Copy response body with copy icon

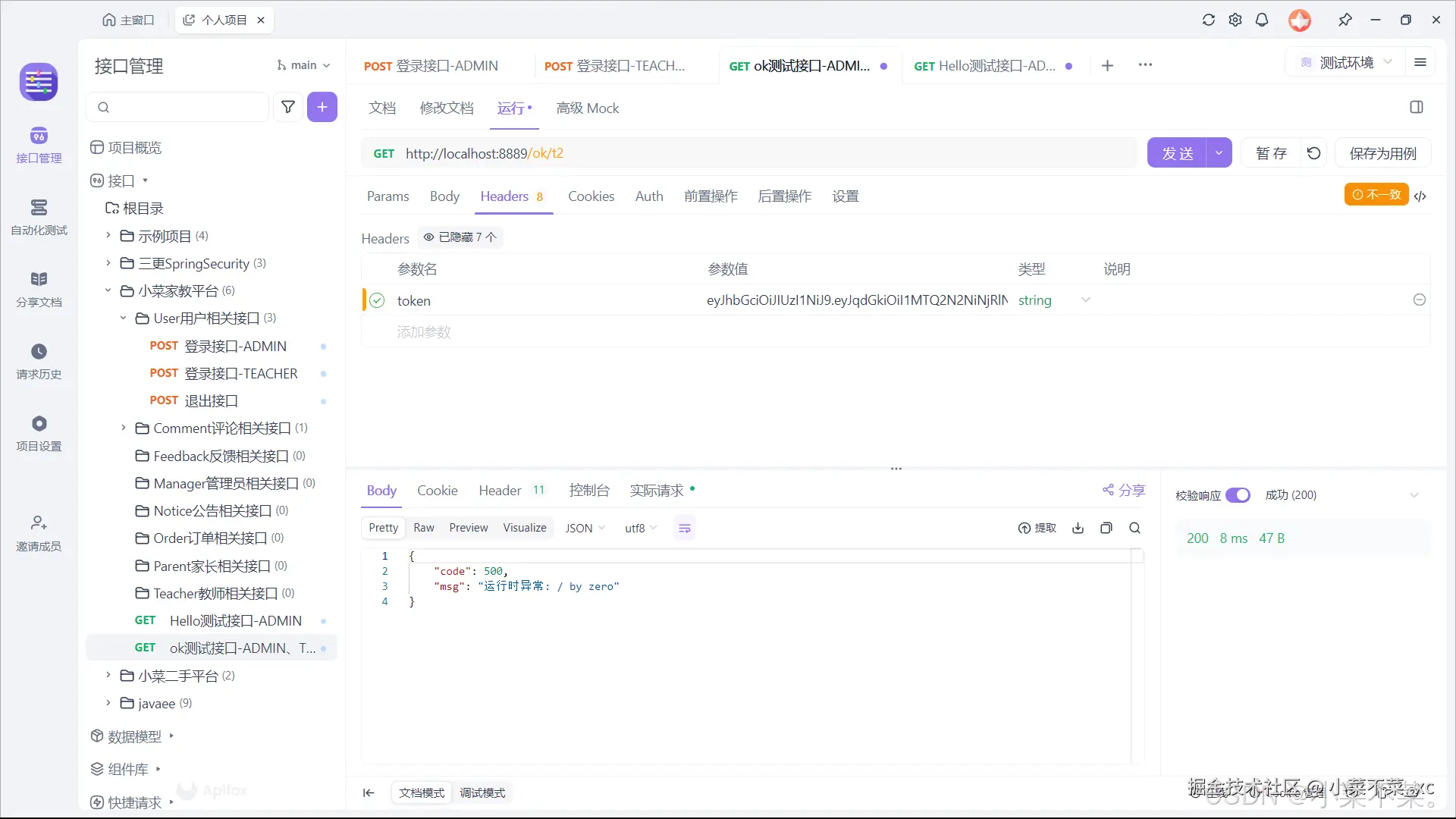pos(1106,528)
